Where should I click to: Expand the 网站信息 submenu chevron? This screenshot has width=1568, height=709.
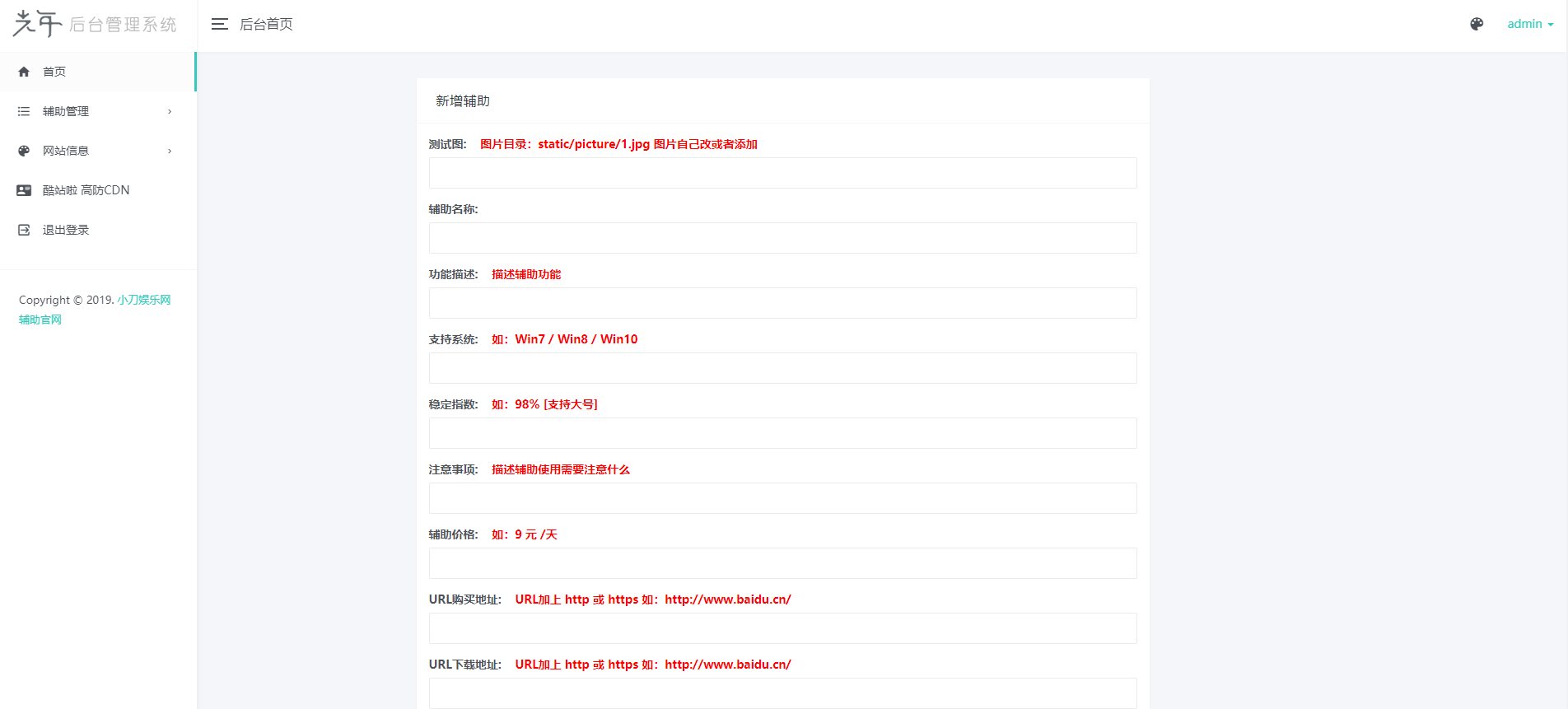[170, 151]
